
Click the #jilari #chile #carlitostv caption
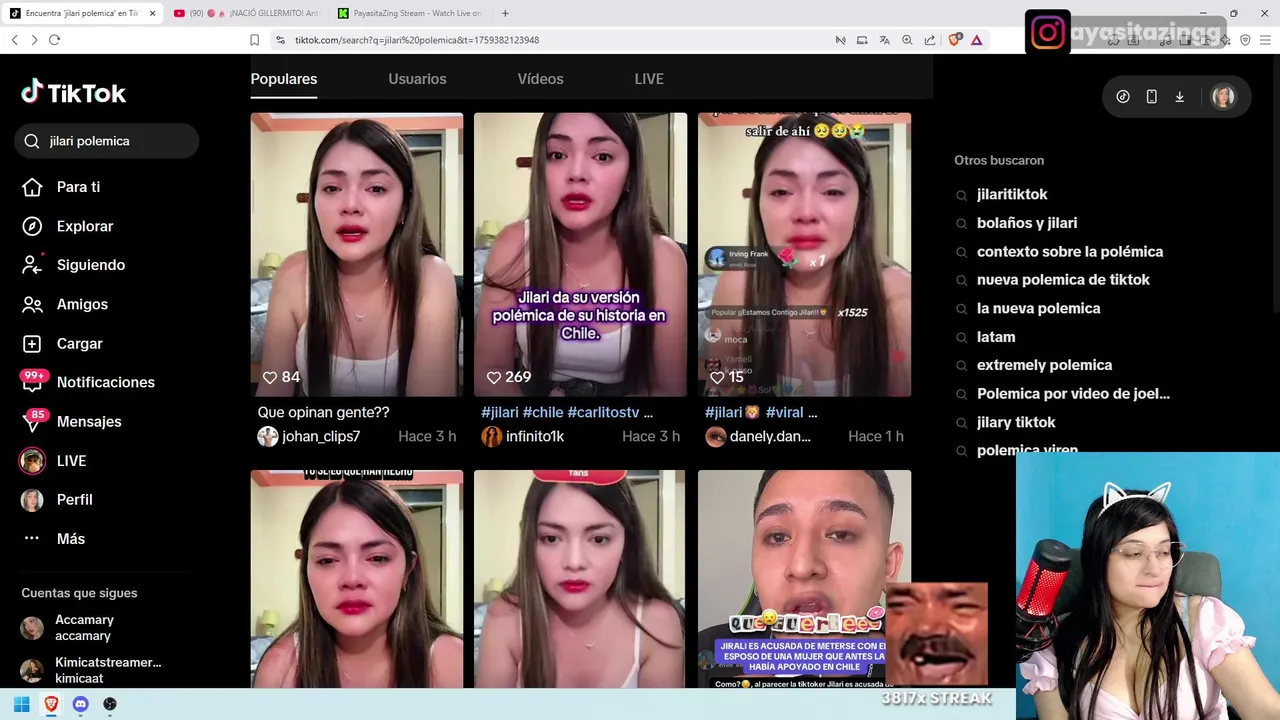[x=567, y=412]
